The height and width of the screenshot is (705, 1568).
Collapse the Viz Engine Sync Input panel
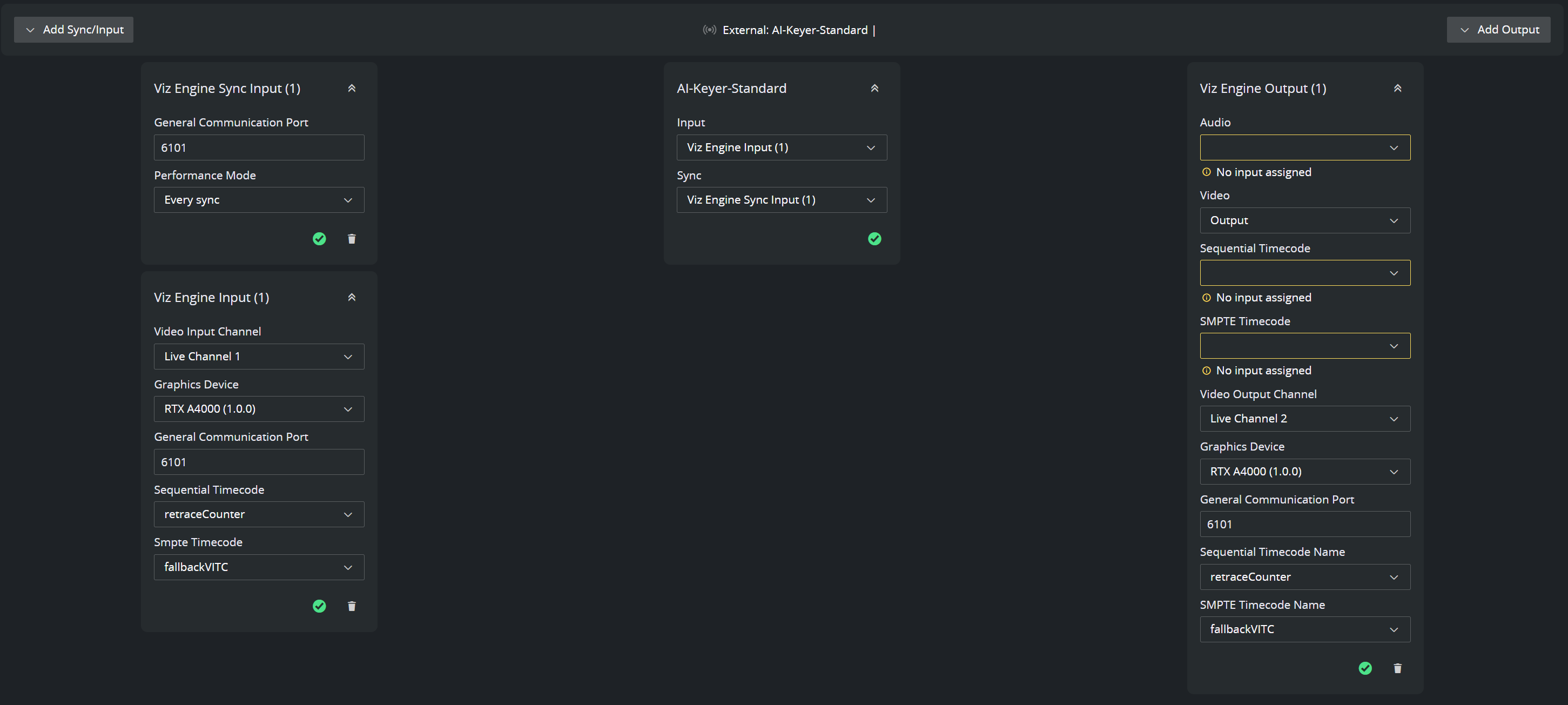click(x=351, y=88)
